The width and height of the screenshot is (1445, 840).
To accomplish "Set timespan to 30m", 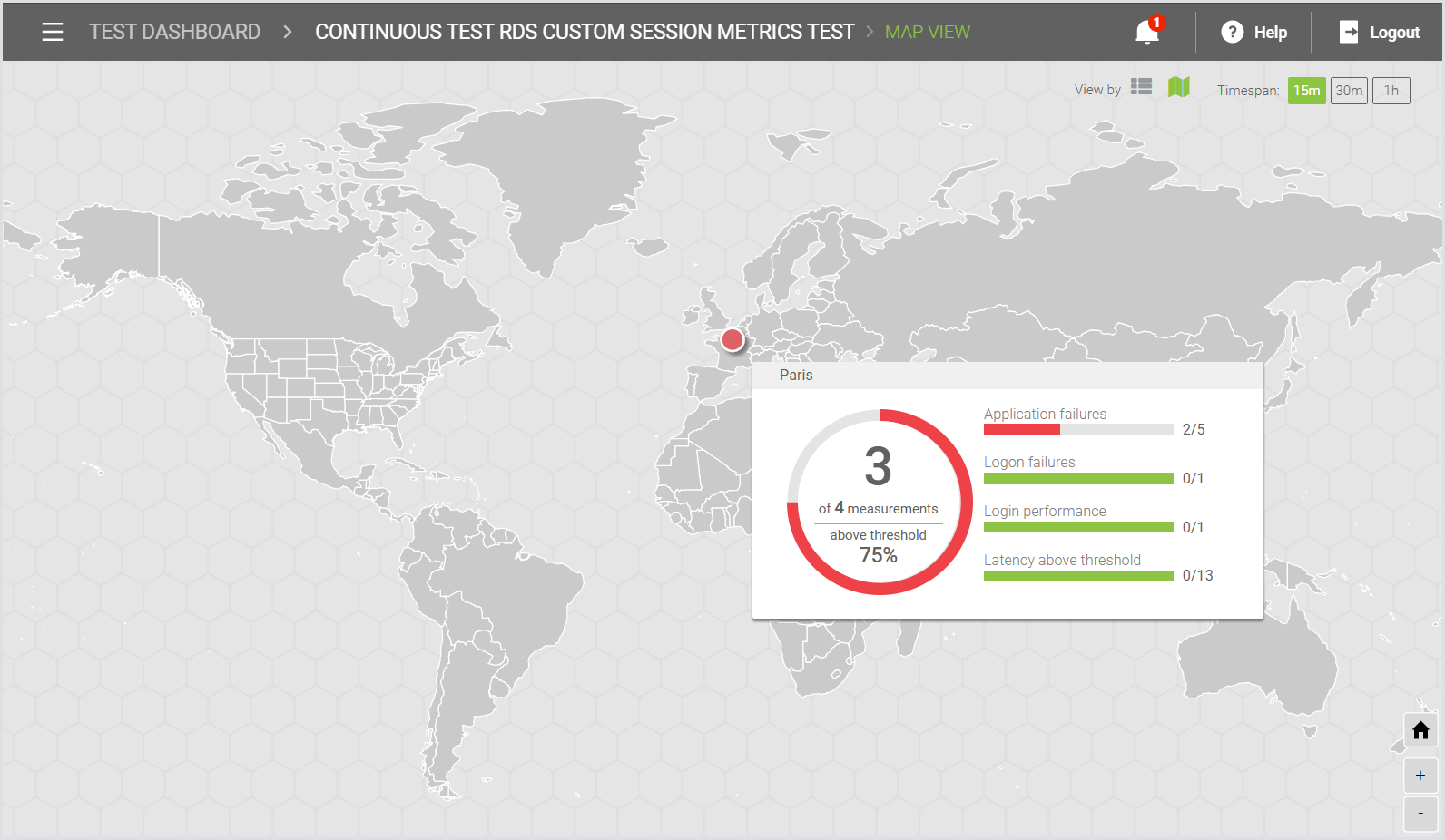I will [1349, 91].
